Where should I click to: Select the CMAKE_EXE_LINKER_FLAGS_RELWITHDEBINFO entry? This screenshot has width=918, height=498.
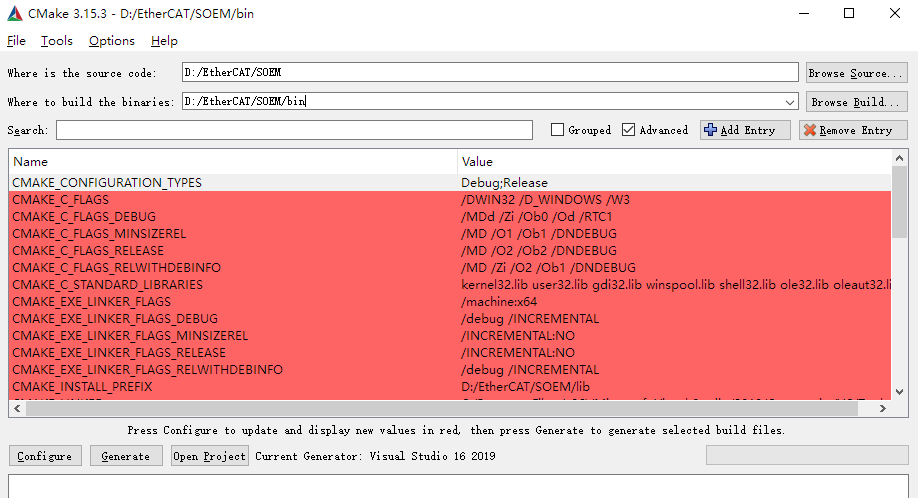148,369
